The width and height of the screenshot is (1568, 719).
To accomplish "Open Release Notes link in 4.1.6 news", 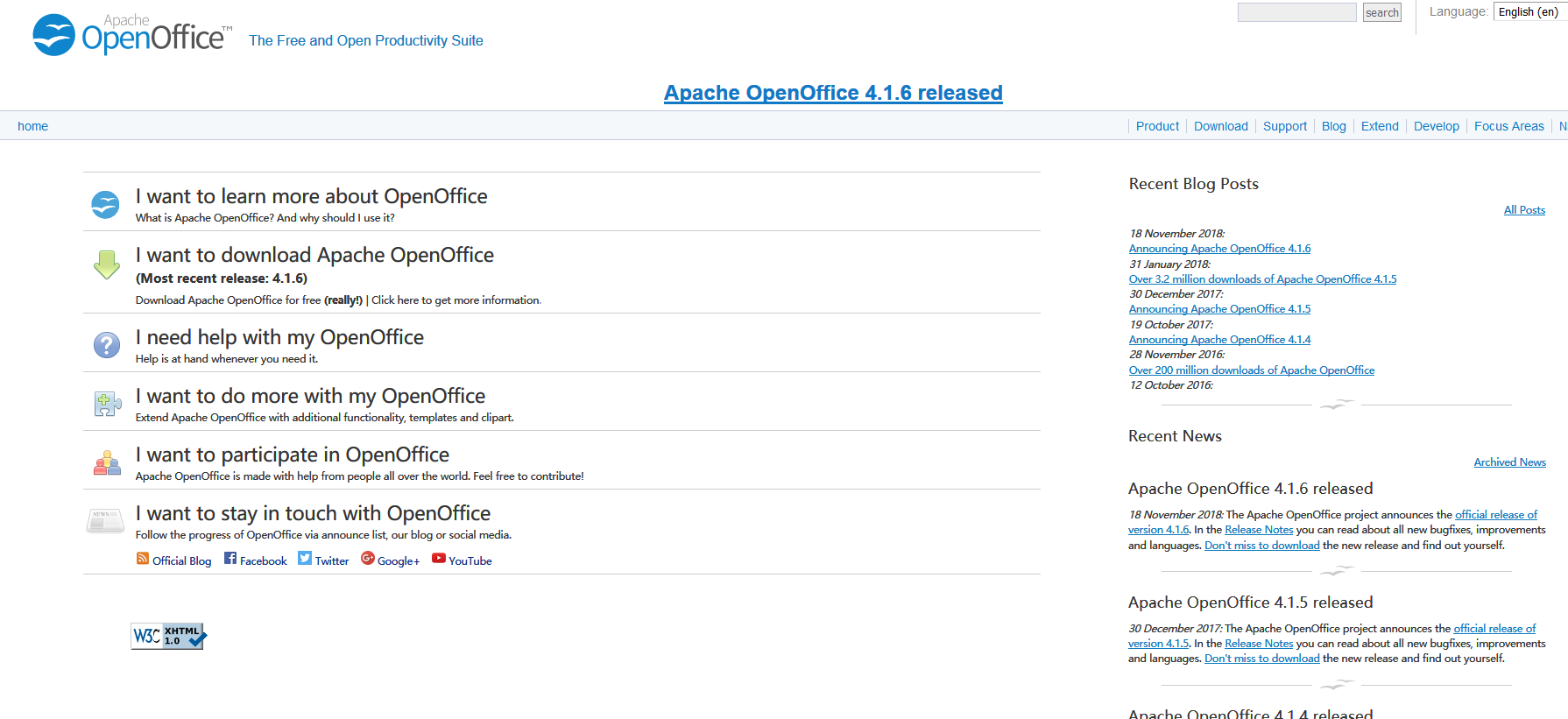I will coord(1259,530).
